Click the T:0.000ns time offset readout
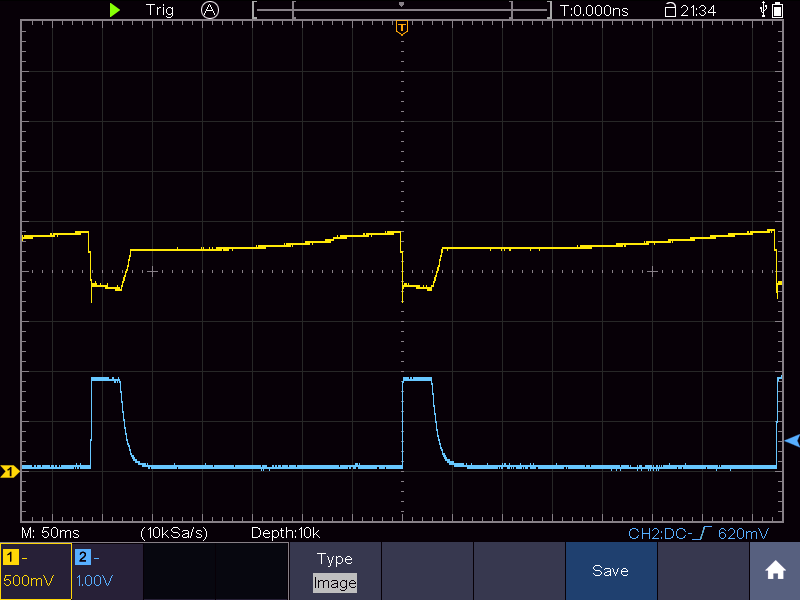Image resolution: width=800 pixels, height=600 pixels. tap(594, 10)
